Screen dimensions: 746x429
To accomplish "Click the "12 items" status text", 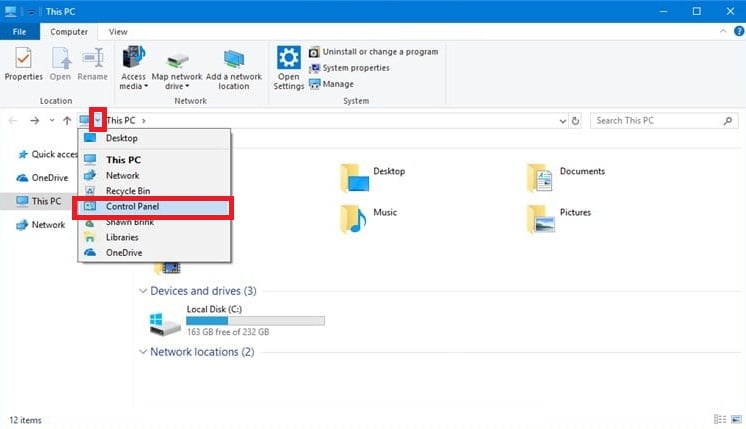I will click(x=25, y=420).
